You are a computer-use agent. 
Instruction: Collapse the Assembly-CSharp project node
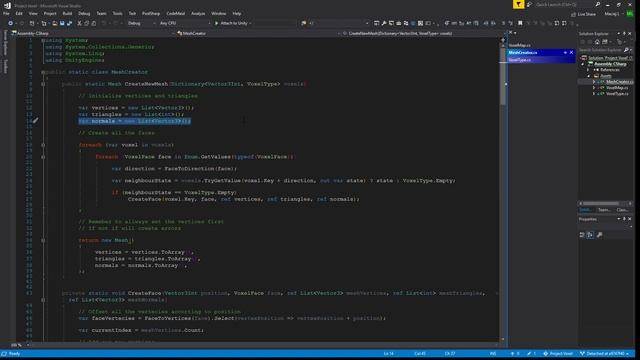(583, 64)
